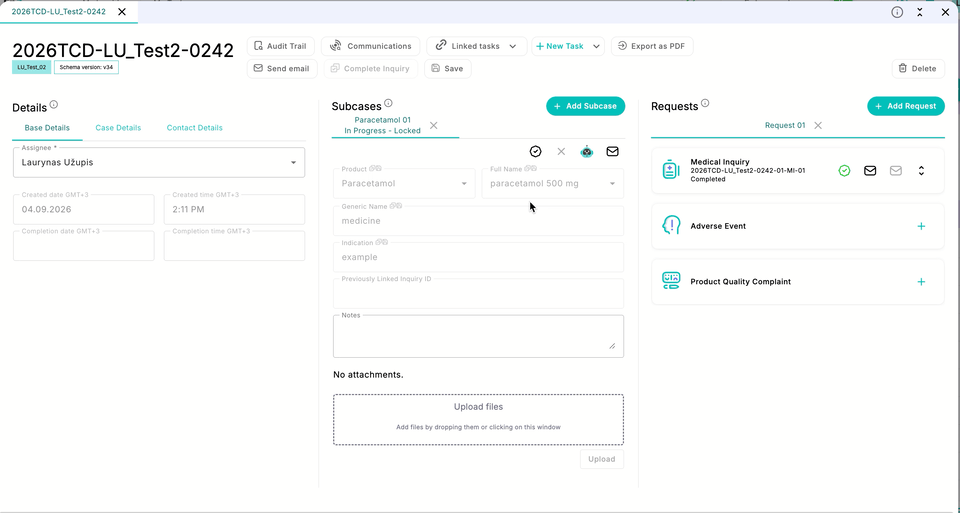Click the Add Subcase button
Image resolution: width=960 pixels, height=513 pixels.
click(585, 106)
